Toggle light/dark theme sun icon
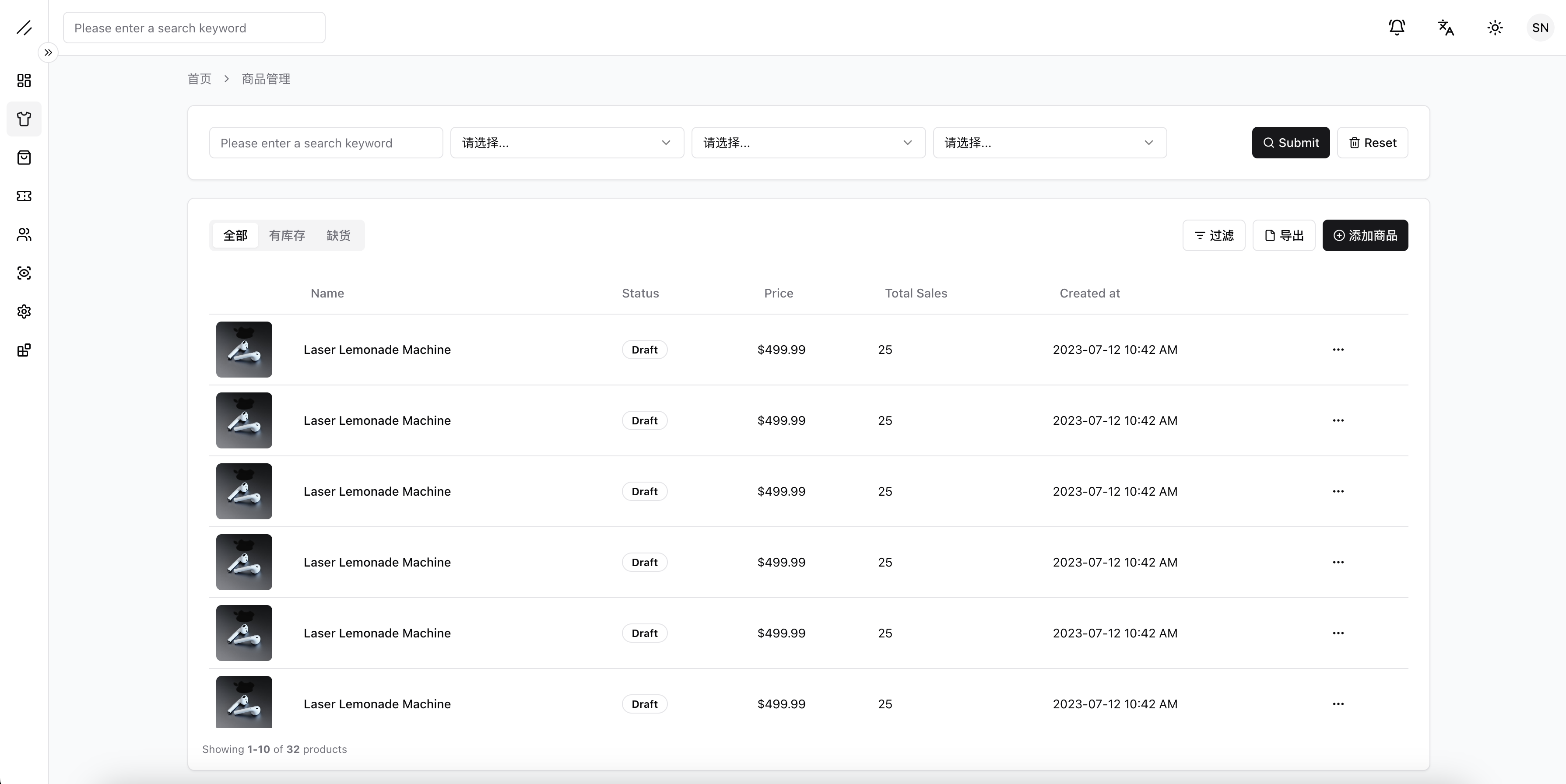 1495,28
